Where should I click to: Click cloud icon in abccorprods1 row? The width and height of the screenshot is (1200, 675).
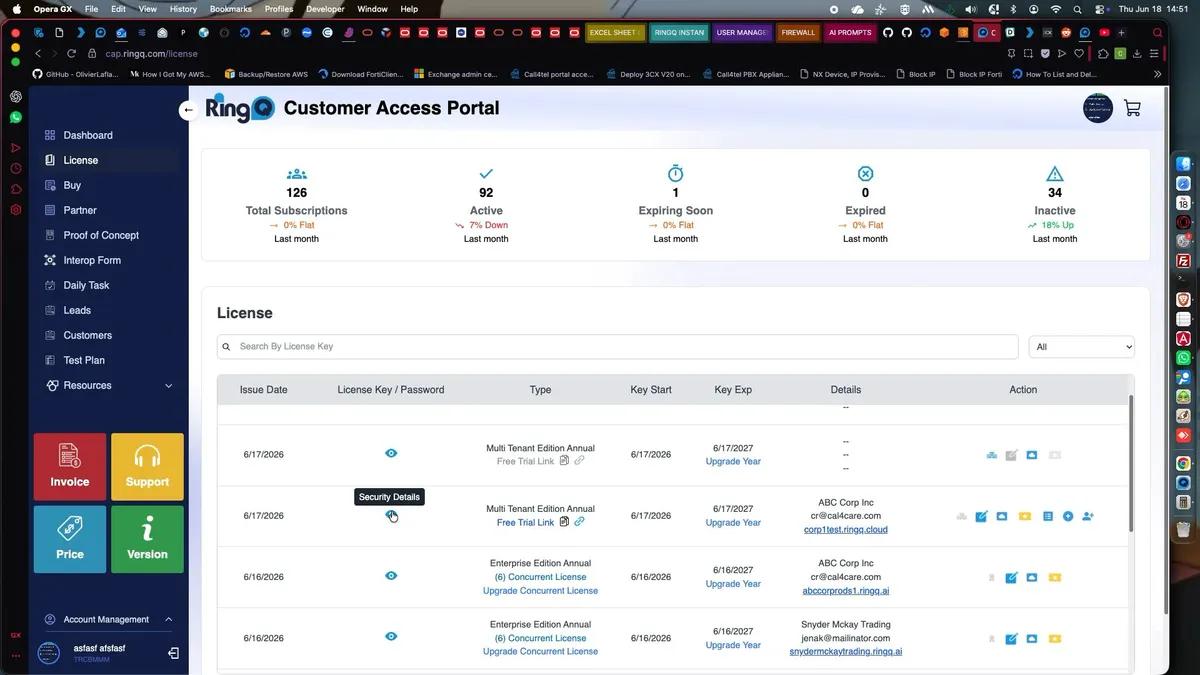pyautogui.click(x=1032, y=577)
